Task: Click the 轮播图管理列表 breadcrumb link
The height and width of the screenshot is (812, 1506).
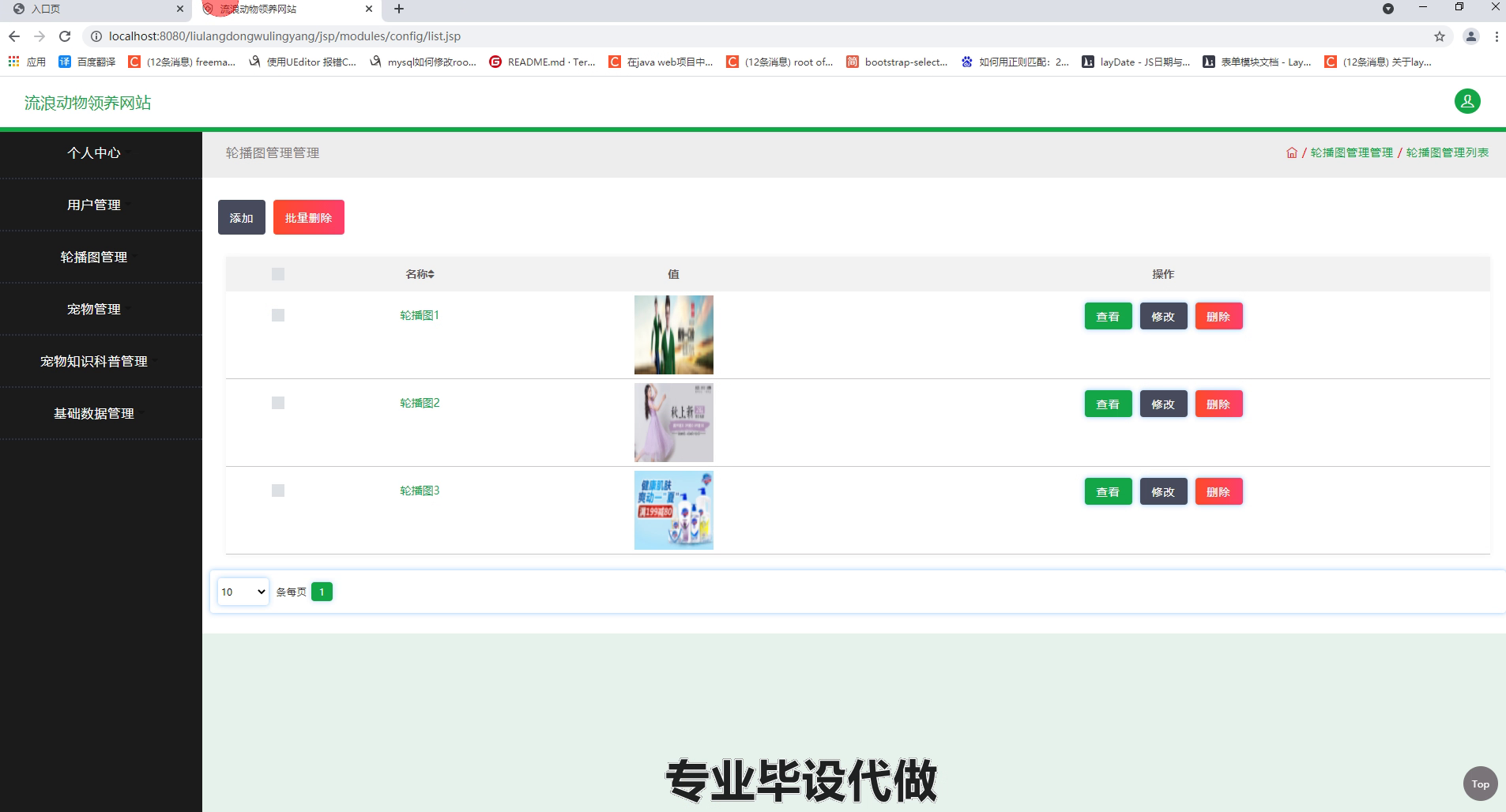Action: click(1448, 152)
